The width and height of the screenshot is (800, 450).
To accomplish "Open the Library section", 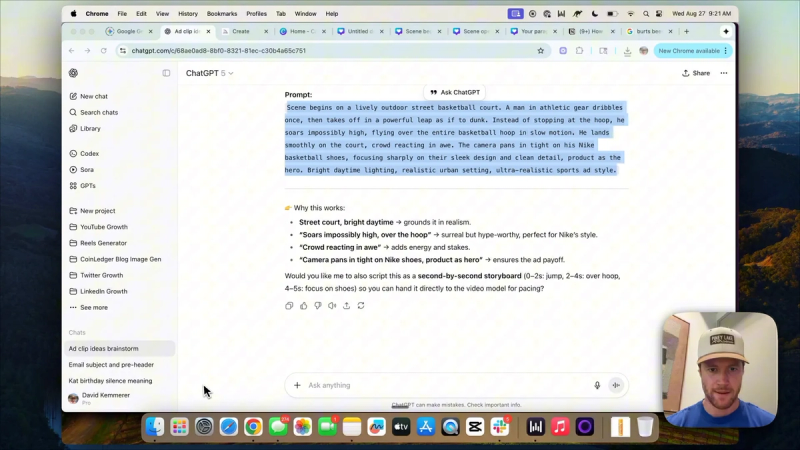I will point(85,129).
